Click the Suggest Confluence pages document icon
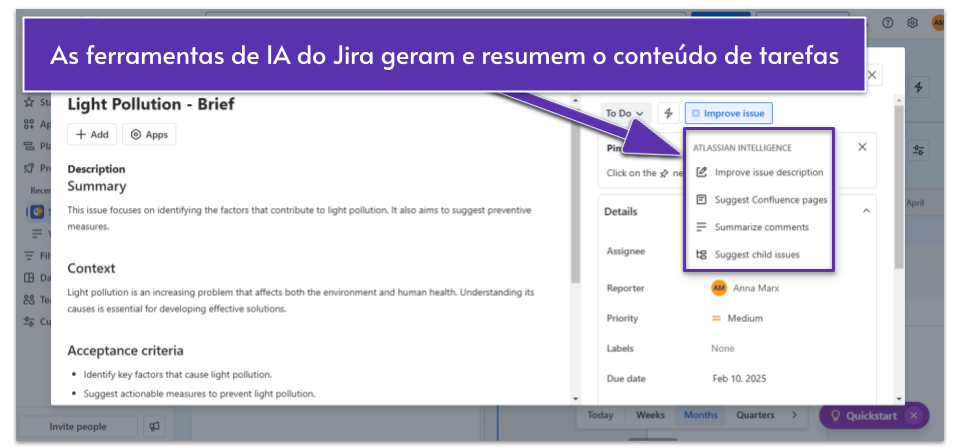960x448 pixels. point(702,200)
